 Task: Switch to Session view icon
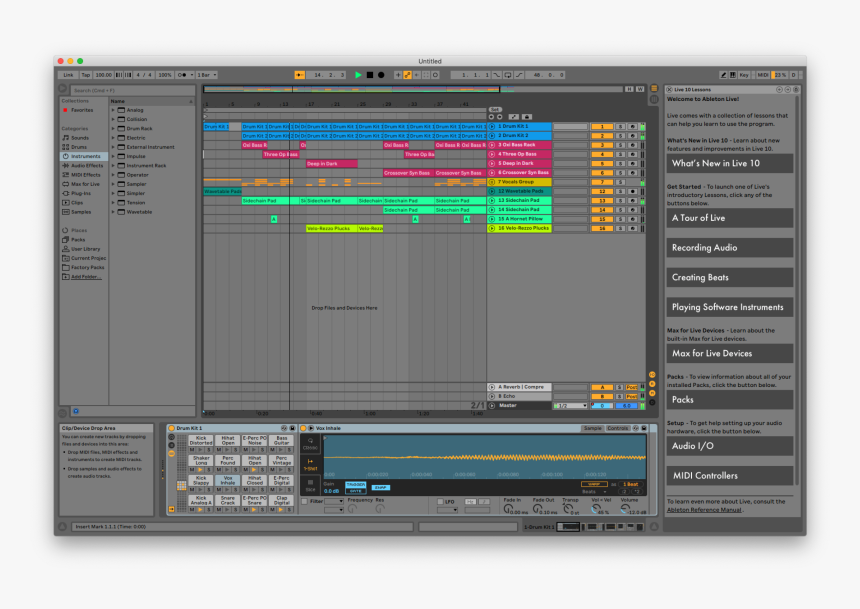point(654,99)
